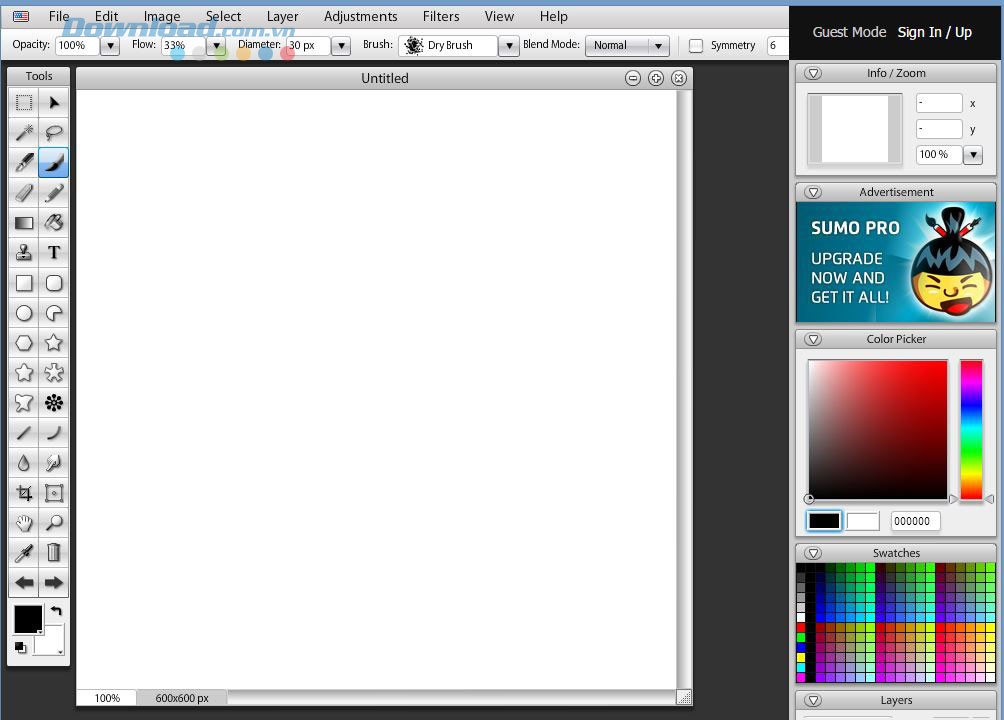
Task: Choose the Gradient tool
Action: [24, 222]
